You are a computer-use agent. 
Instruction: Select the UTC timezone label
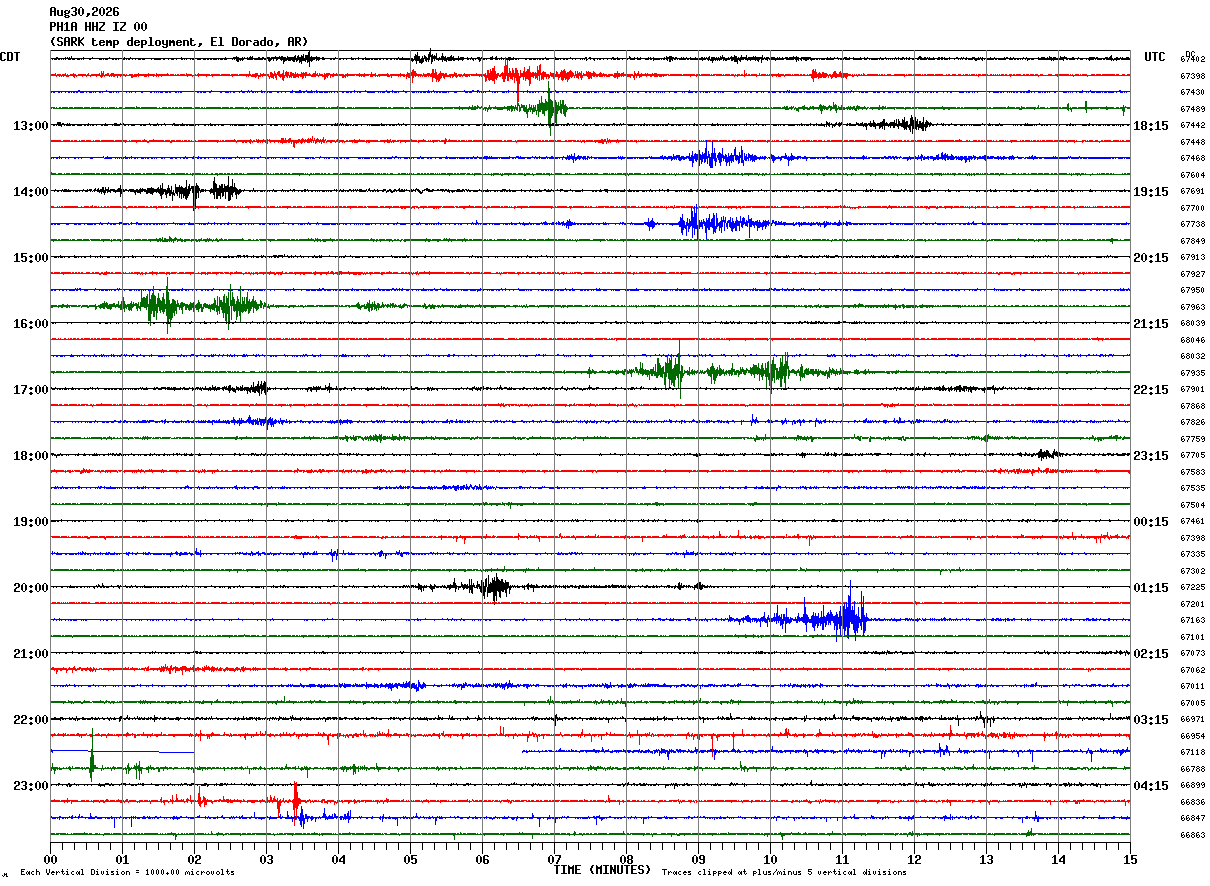click(1155, 57)
